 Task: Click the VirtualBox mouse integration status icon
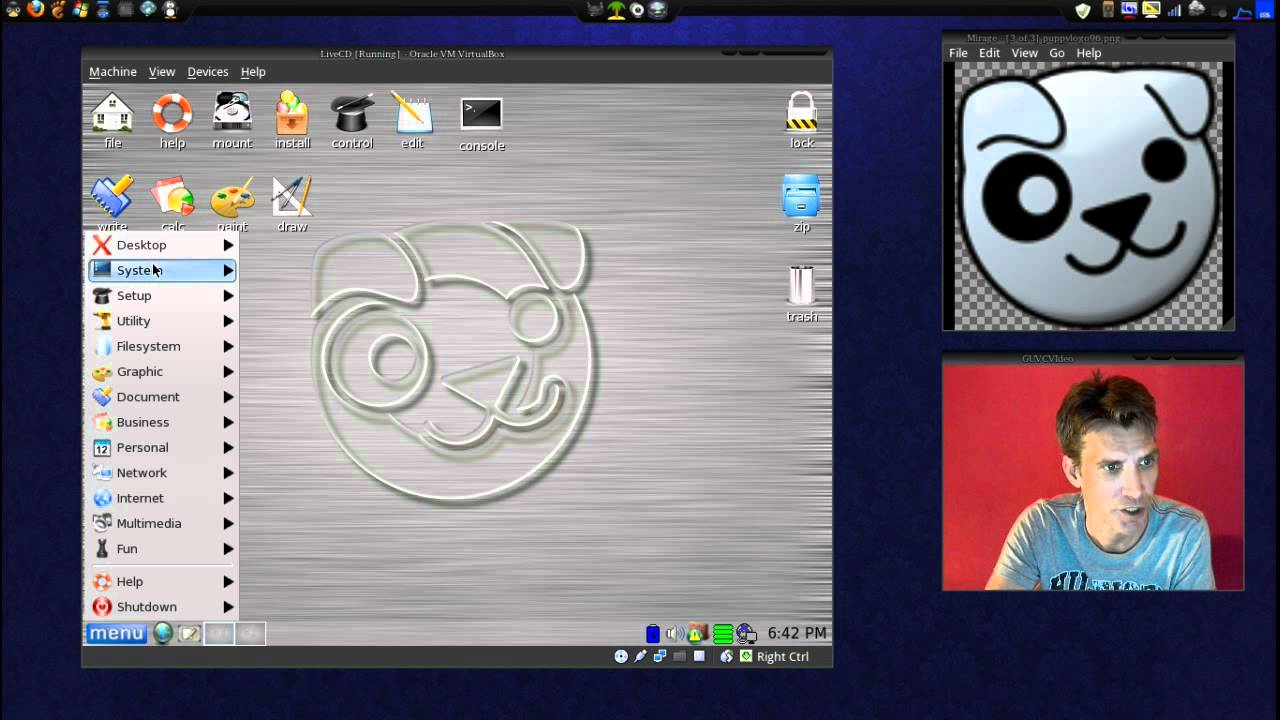point(727,656)
